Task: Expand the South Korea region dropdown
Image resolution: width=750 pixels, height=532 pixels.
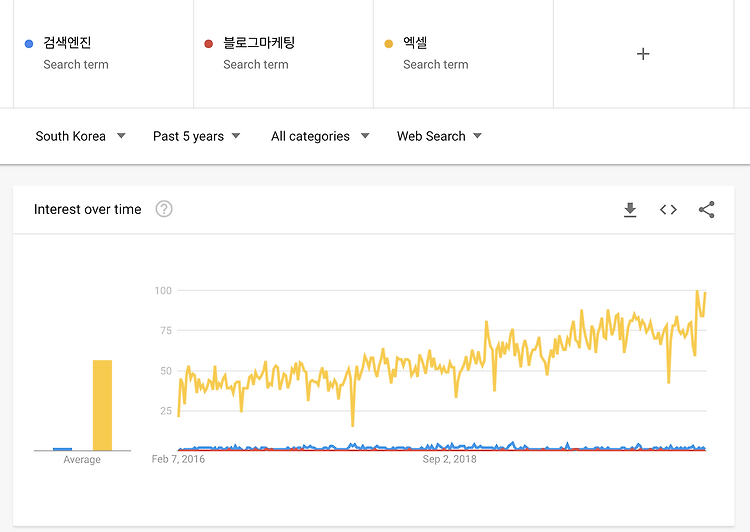Action: coord(80,136)
